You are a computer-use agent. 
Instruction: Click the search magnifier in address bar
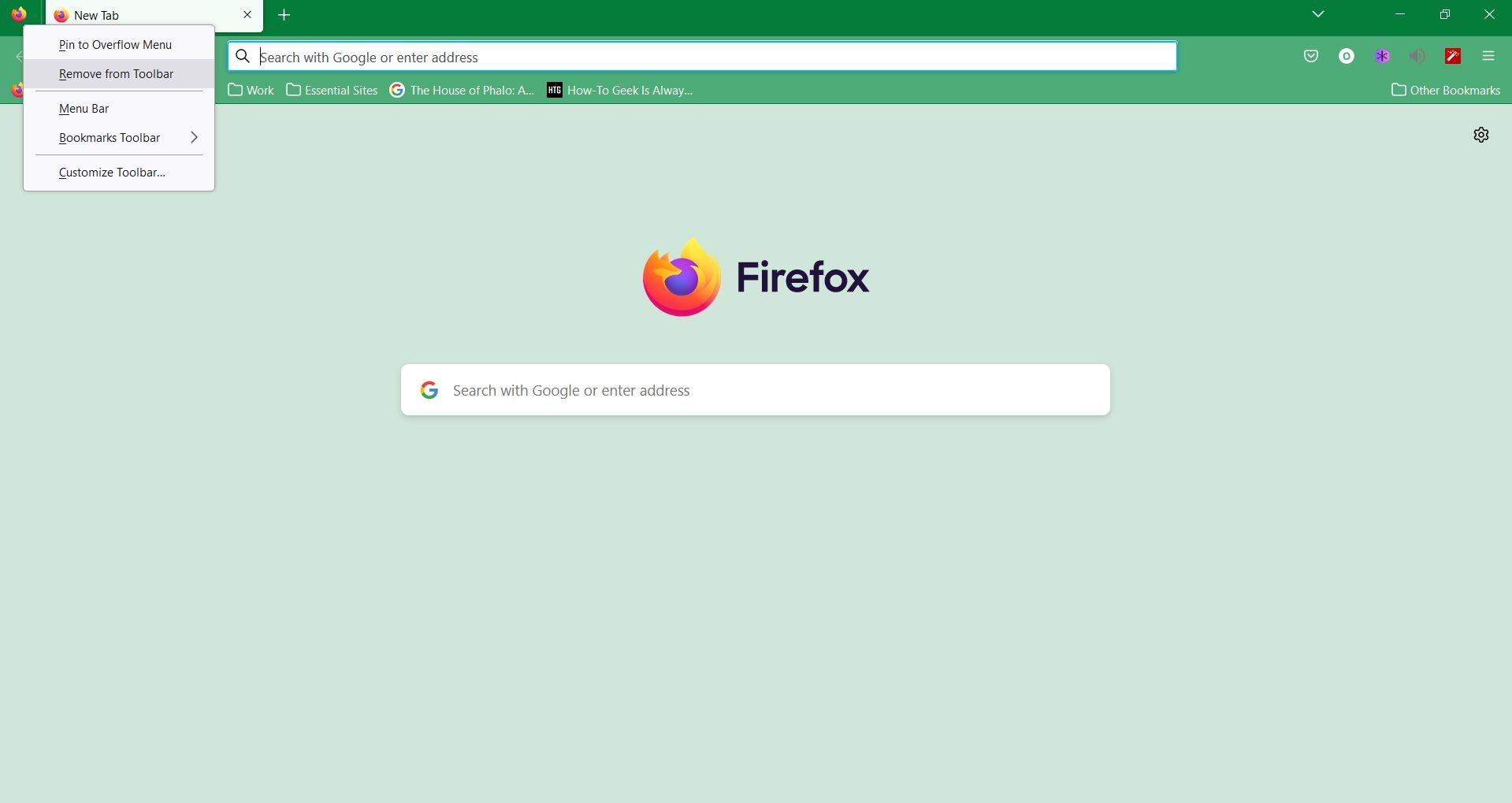241,56
